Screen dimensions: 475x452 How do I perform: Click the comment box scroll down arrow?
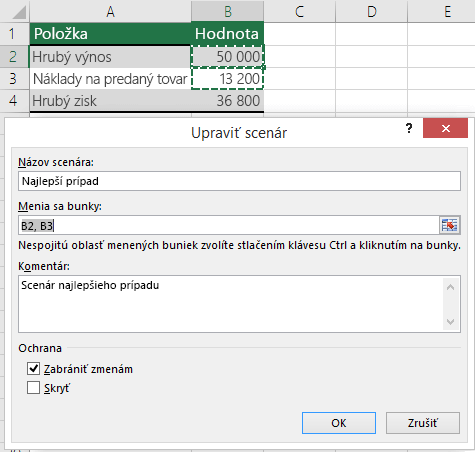450,322
